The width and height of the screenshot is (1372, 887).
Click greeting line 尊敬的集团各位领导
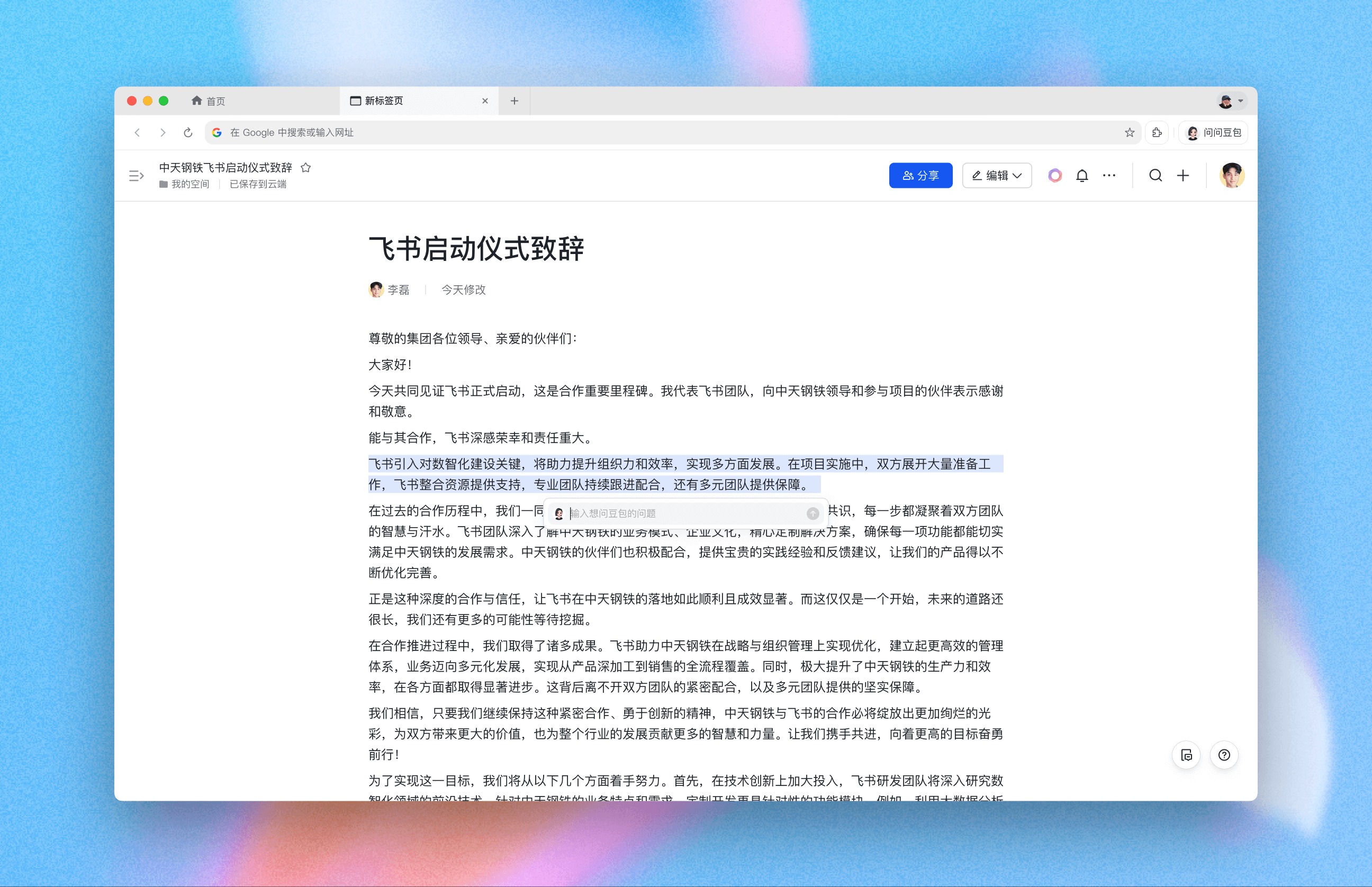(473, 339)
